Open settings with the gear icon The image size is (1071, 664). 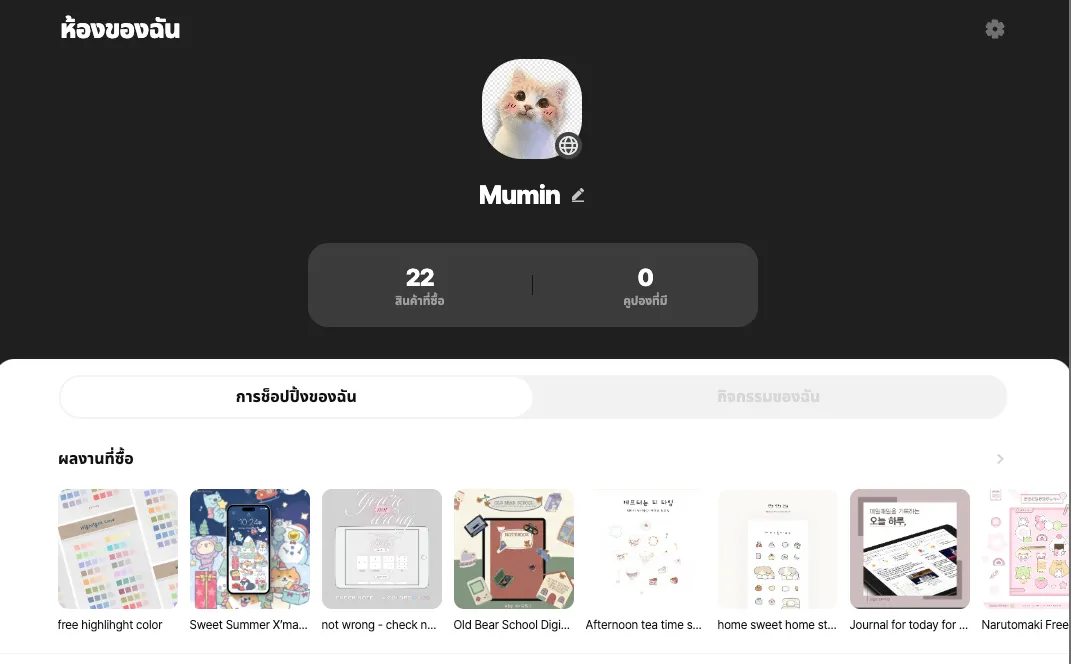[x=994, y=29]
